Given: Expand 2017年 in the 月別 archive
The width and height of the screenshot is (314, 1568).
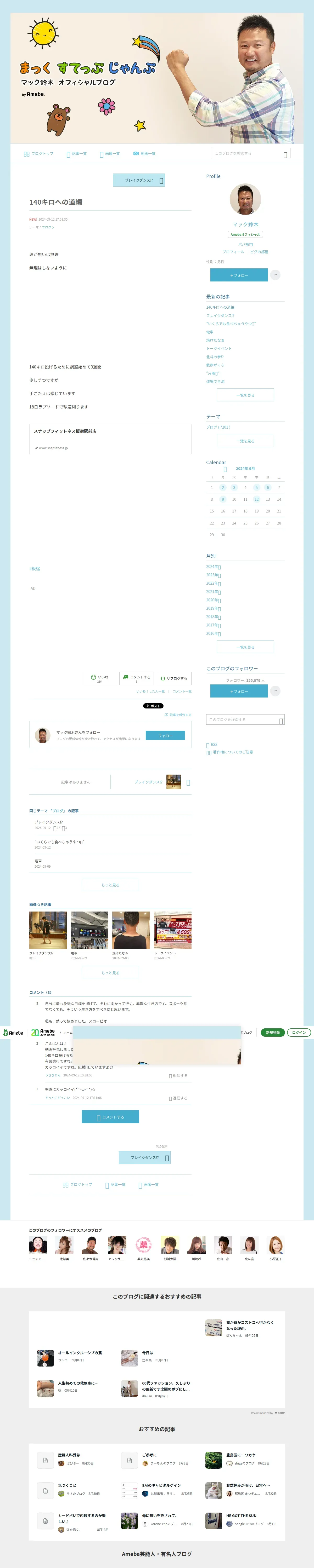Looking at the screenshot, I should [214, 625].
